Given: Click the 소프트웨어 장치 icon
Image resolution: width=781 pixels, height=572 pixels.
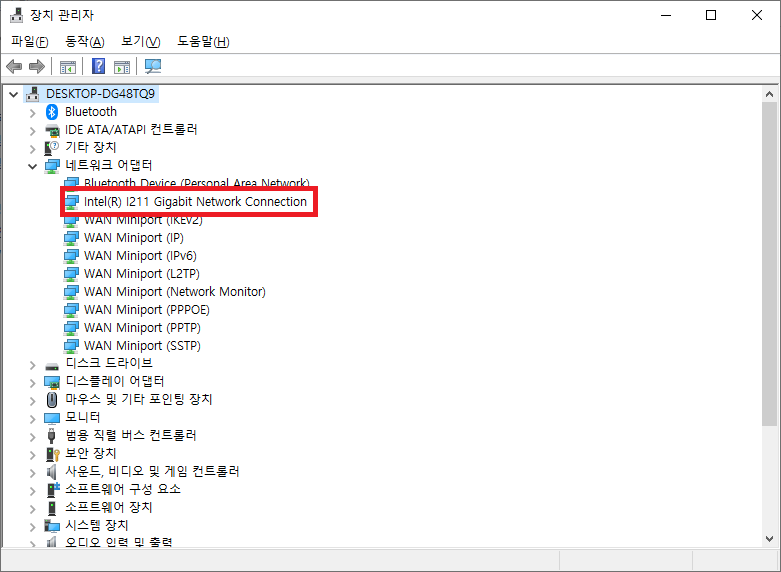Looking at the screenshot, I should pyautogui.click(x=52, y=508).
